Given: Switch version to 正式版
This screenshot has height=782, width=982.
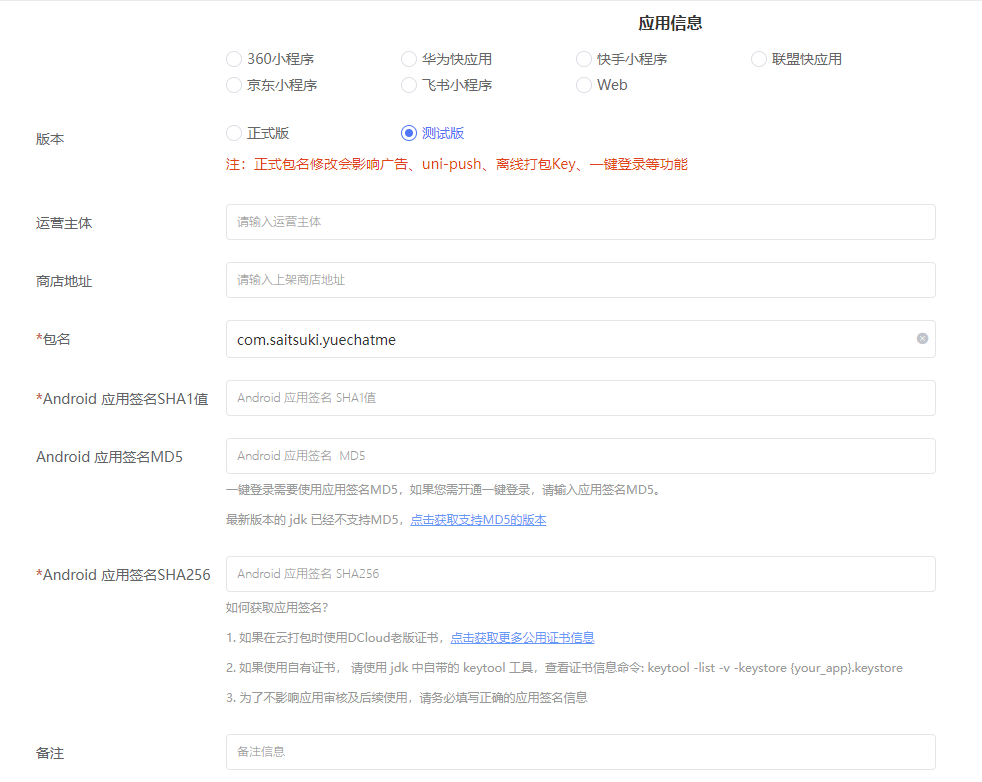Looking at the screenshot, I should [x=234, y=133].
